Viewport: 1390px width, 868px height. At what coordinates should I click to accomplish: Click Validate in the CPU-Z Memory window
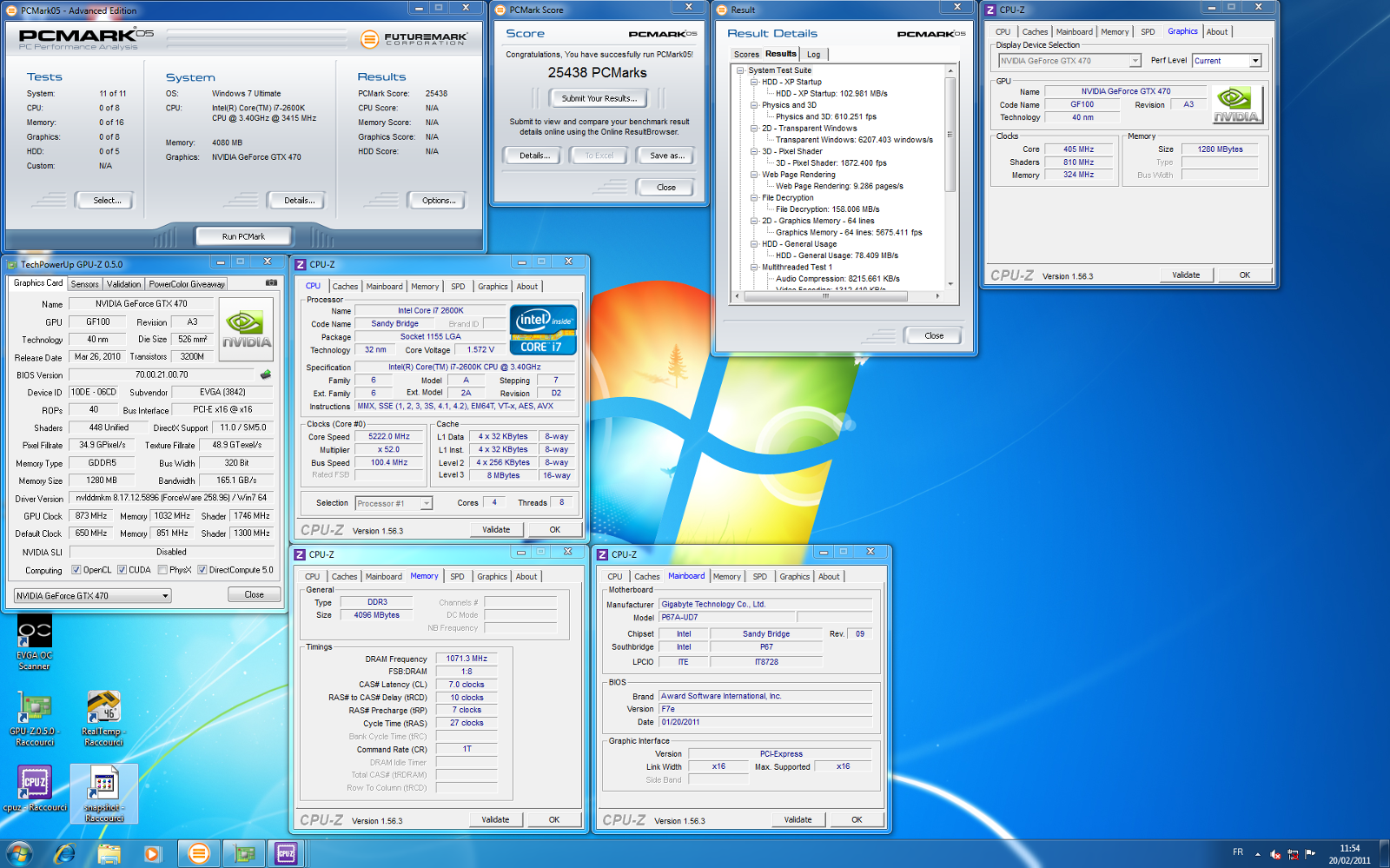(495, 819)
